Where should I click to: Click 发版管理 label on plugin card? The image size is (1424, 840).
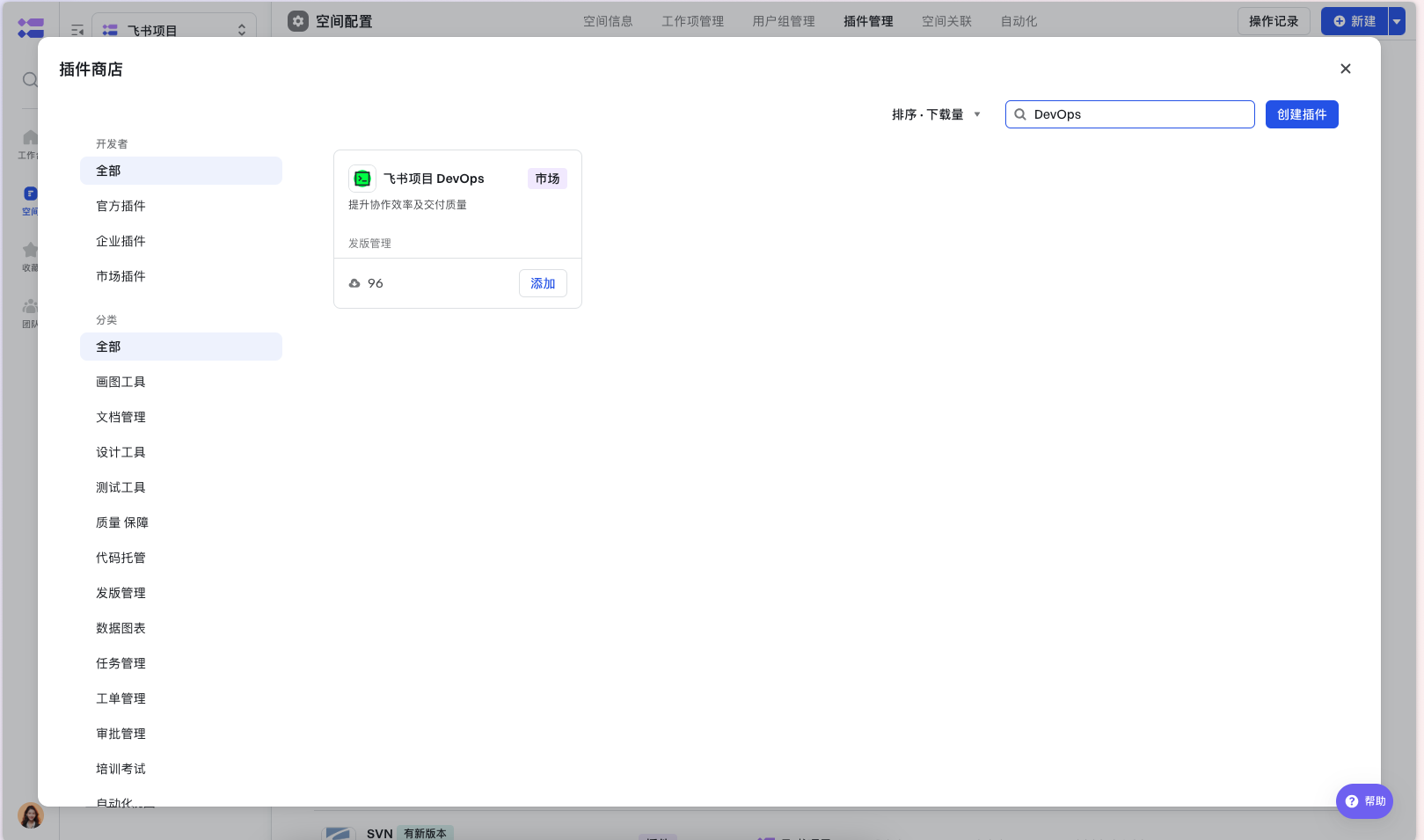[369, 244]
